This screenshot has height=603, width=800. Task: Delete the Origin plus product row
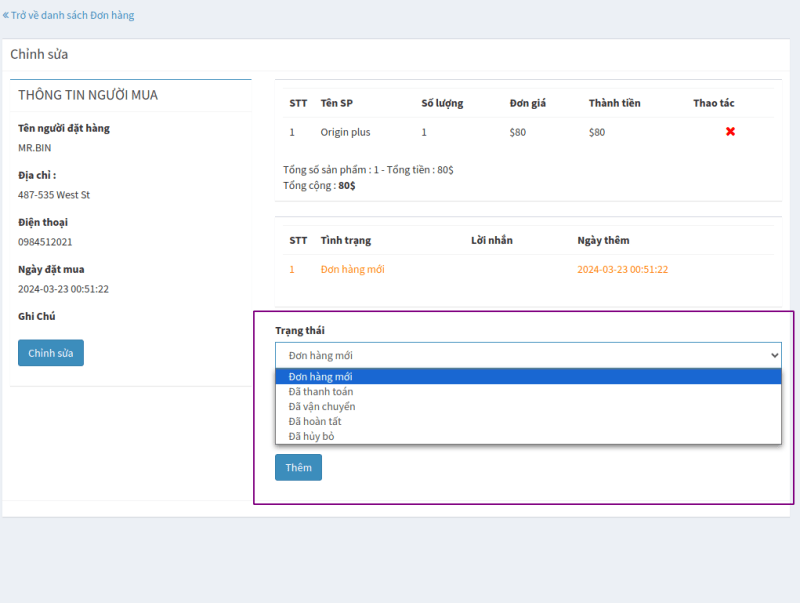click(x=730, y=132)
